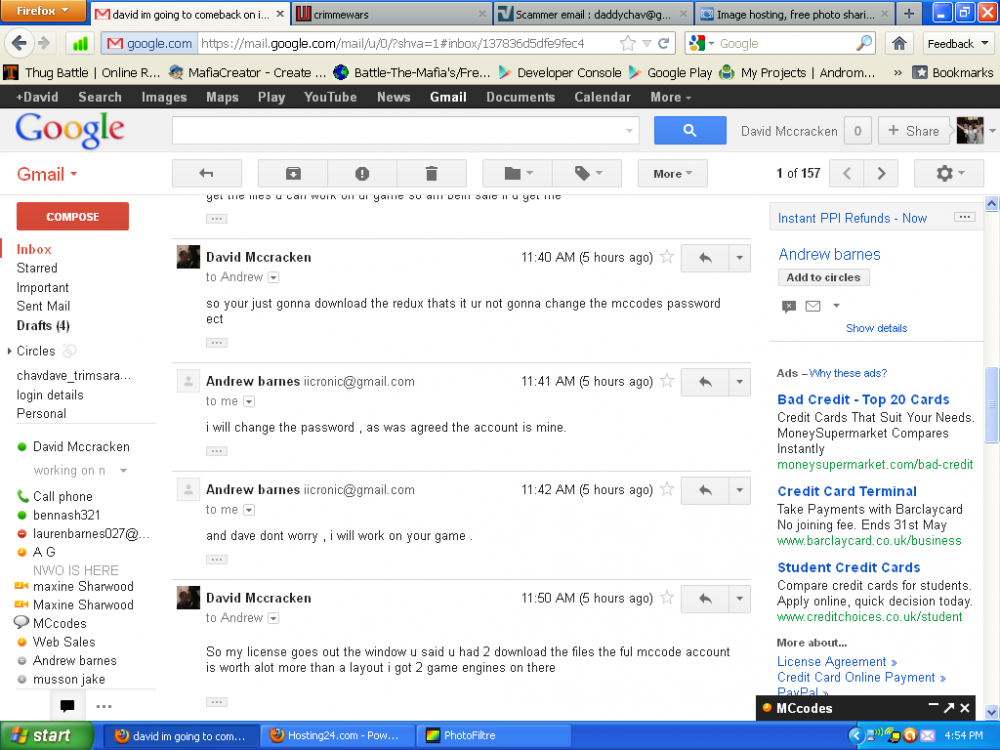Go to the next conversation arrow
The width and height of the screenshot is (1000, 750).
(x=881, y=173)
